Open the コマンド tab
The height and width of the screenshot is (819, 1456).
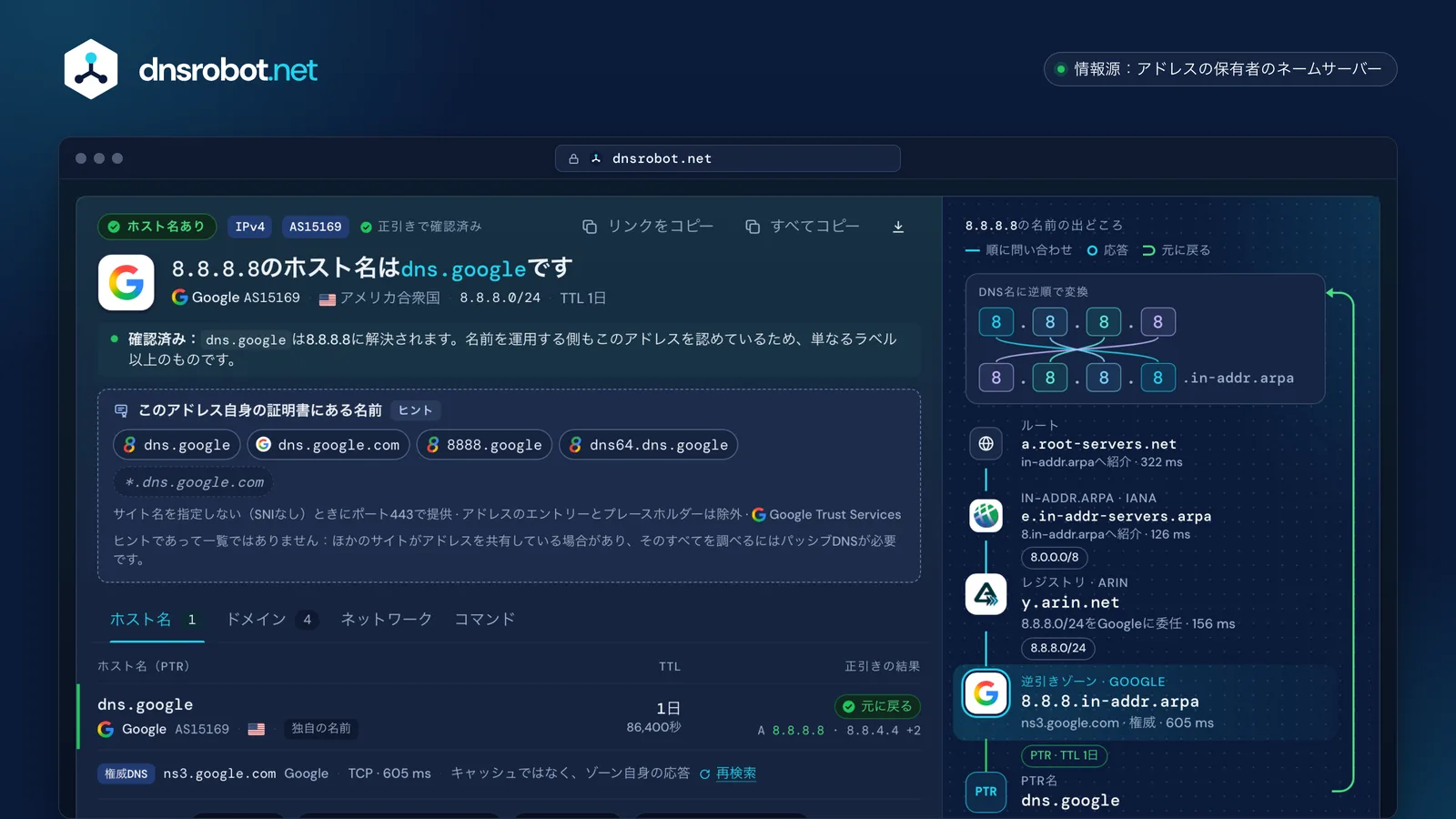[485, 620]
